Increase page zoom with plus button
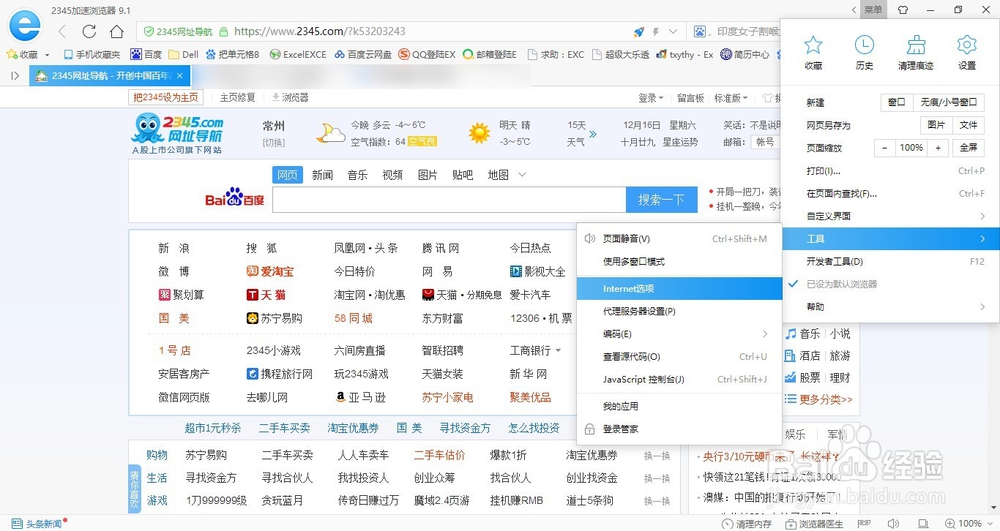1000x531 pixels. [938, 148]
